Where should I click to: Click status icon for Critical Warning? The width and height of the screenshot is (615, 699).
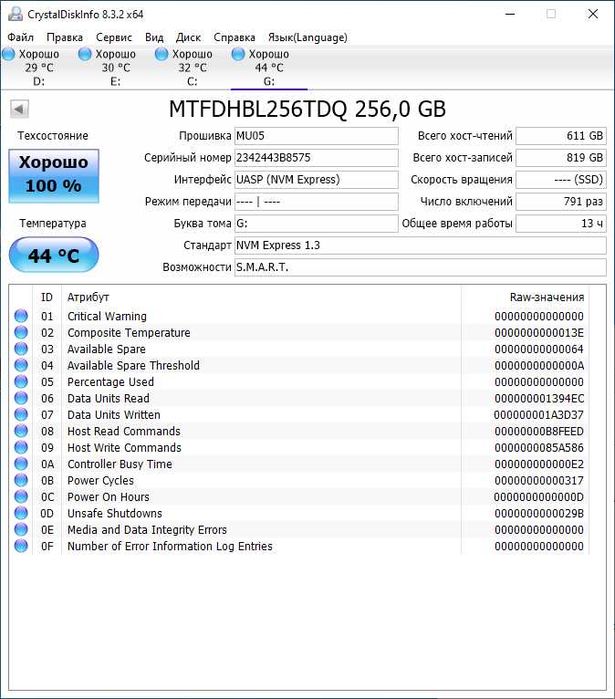coord(21,316)
